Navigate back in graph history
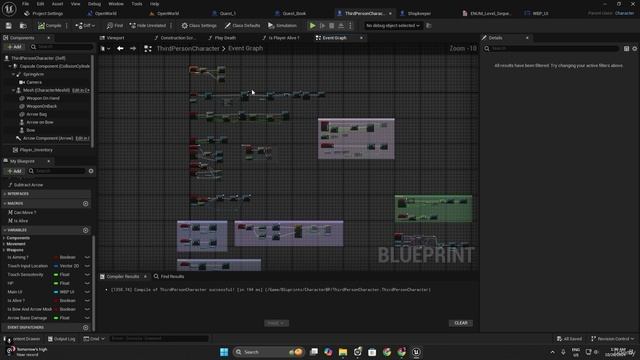This screenshot has width=640, height=360. pos(120,49)
